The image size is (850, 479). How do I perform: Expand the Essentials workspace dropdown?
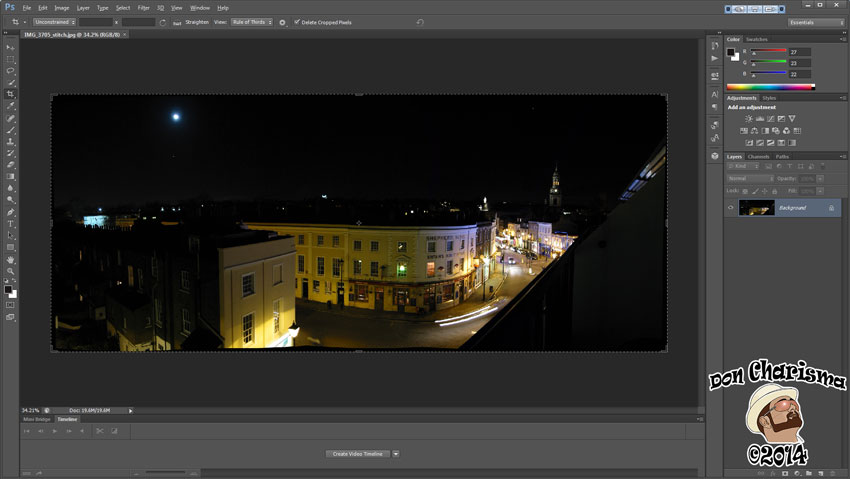814,22
